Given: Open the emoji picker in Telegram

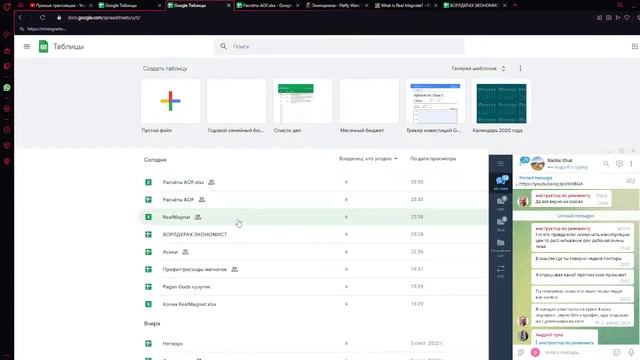Looking at the screenshot, I should point(617,352).
